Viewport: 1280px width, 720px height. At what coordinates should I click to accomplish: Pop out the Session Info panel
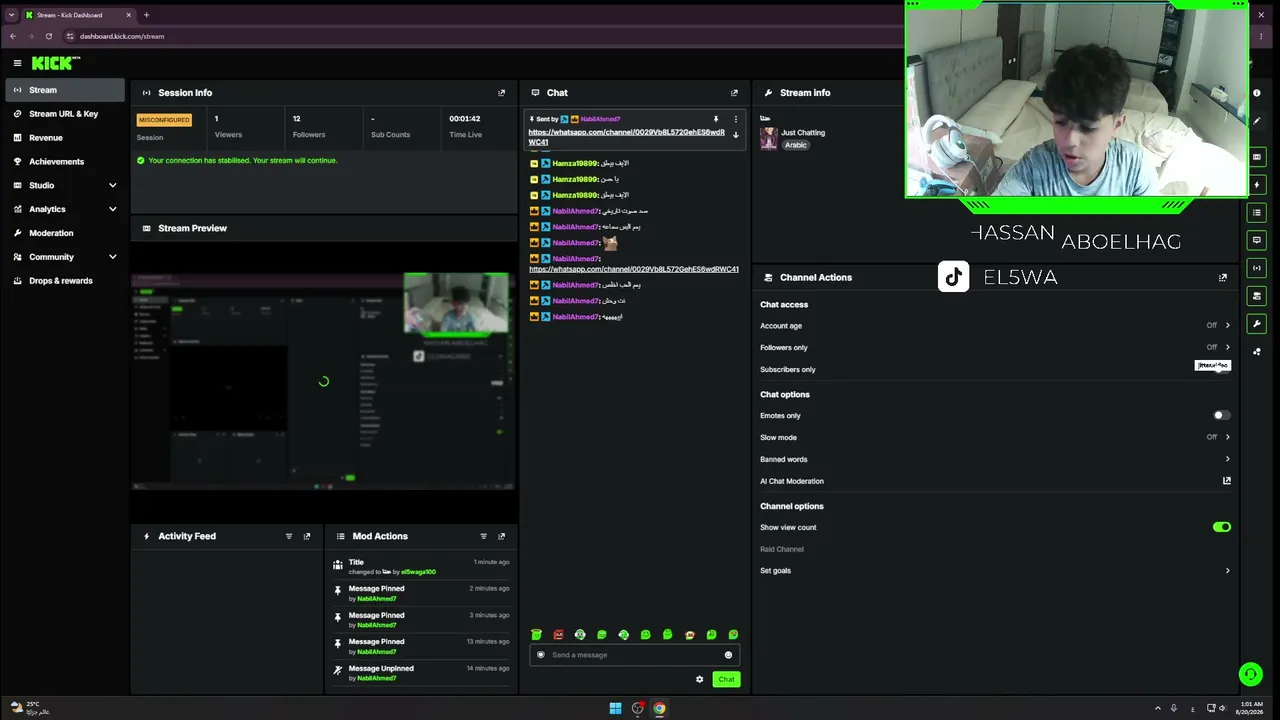coord(502,93)
